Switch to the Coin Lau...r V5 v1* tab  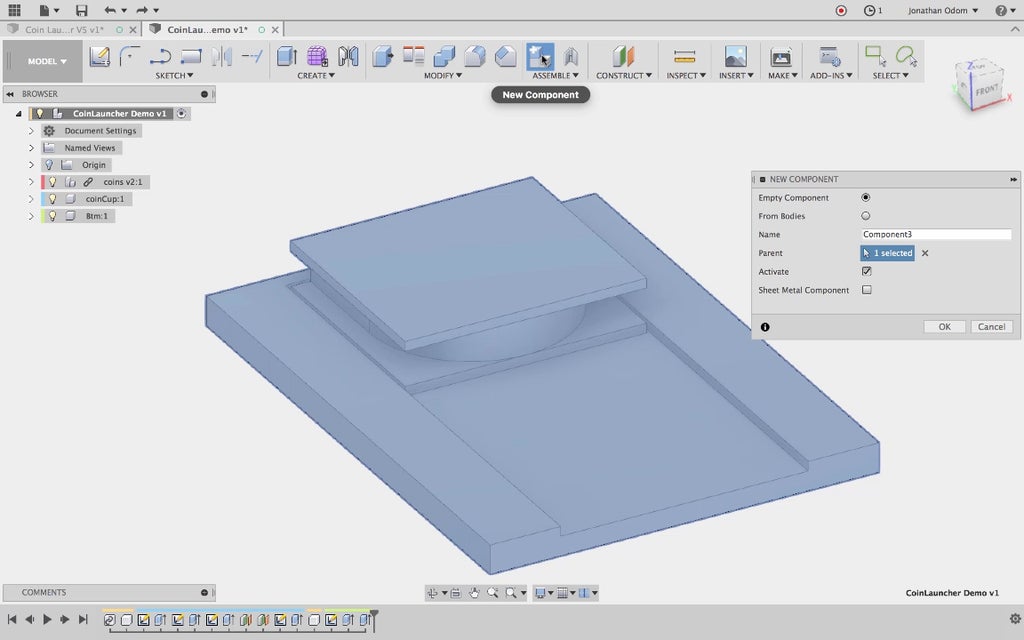point(64,29)
